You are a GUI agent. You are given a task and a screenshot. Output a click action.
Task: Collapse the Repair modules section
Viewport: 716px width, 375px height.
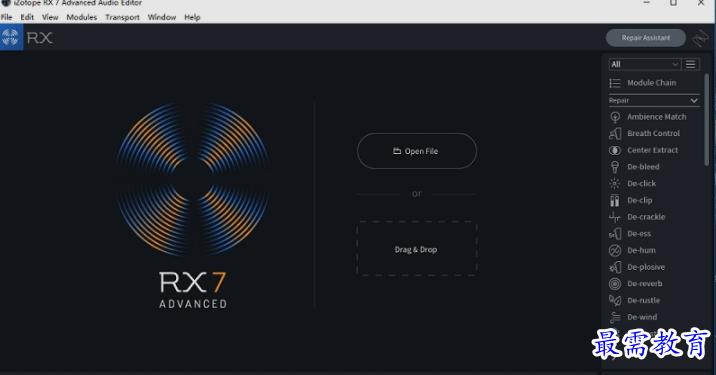tap(694, 100)
